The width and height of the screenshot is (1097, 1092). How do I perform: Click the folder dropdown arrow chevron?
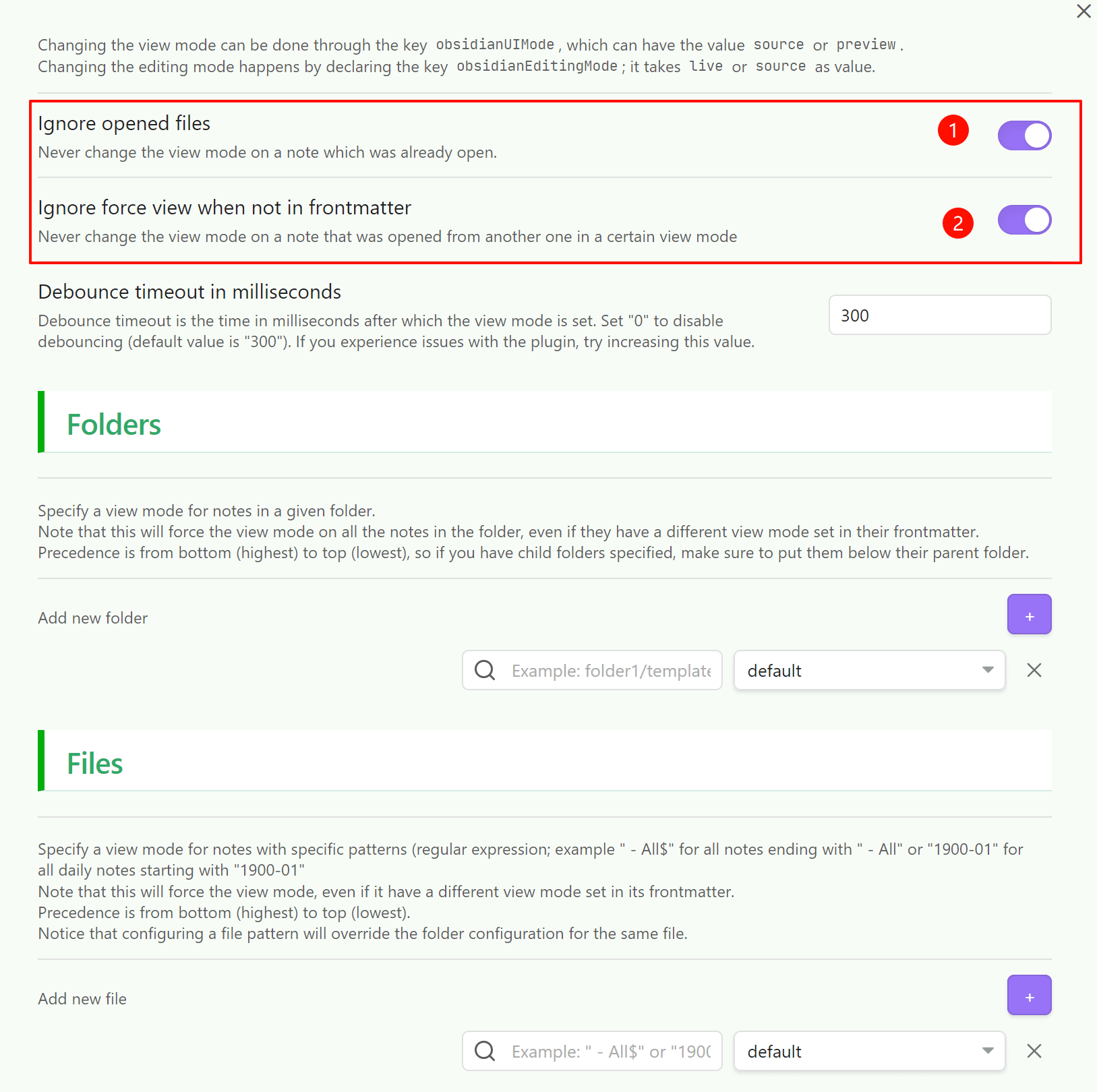click(x=988, y=670)
